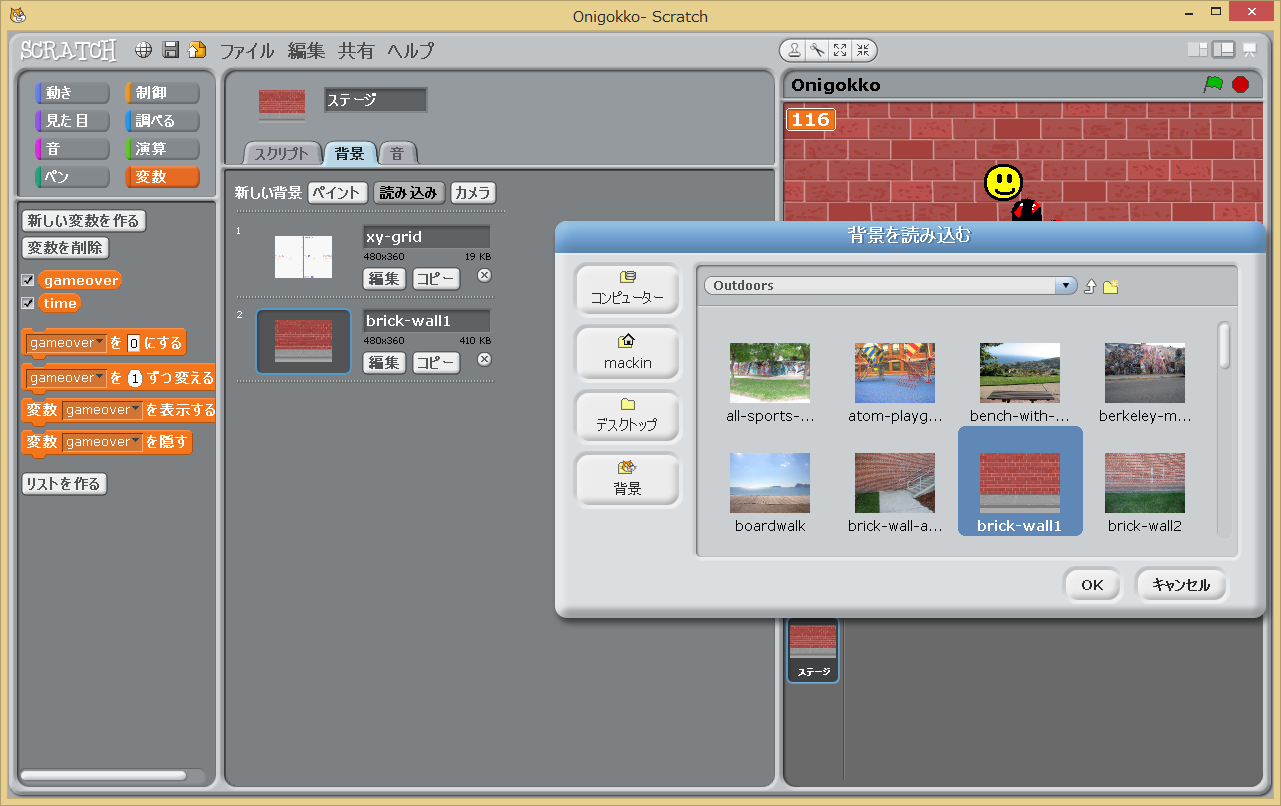The width and height of the screenshot is (1281, 806).
Task: Select the ステージ thumbnail in sprite list
Action: (x=813, y=650)
